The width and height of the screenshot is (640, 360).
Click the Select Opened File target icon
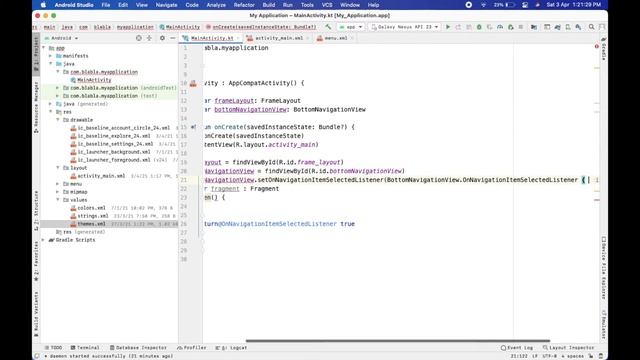tap(139, 38)
